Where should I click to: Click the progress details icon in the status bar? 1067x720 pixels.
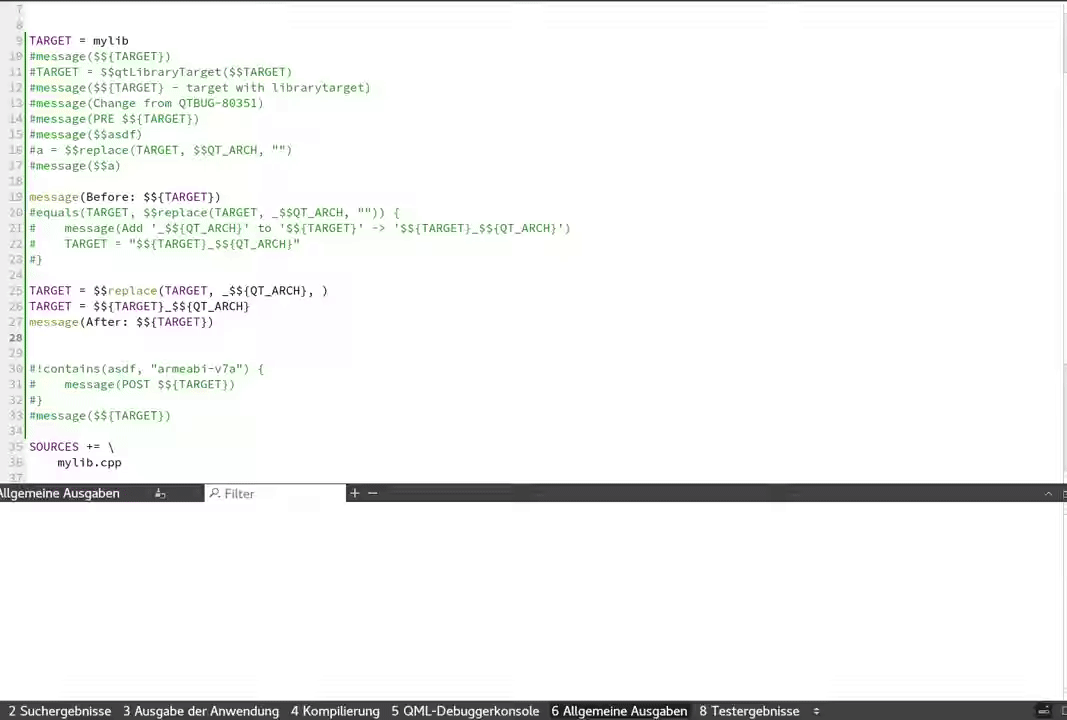(x=1045, y=711)
